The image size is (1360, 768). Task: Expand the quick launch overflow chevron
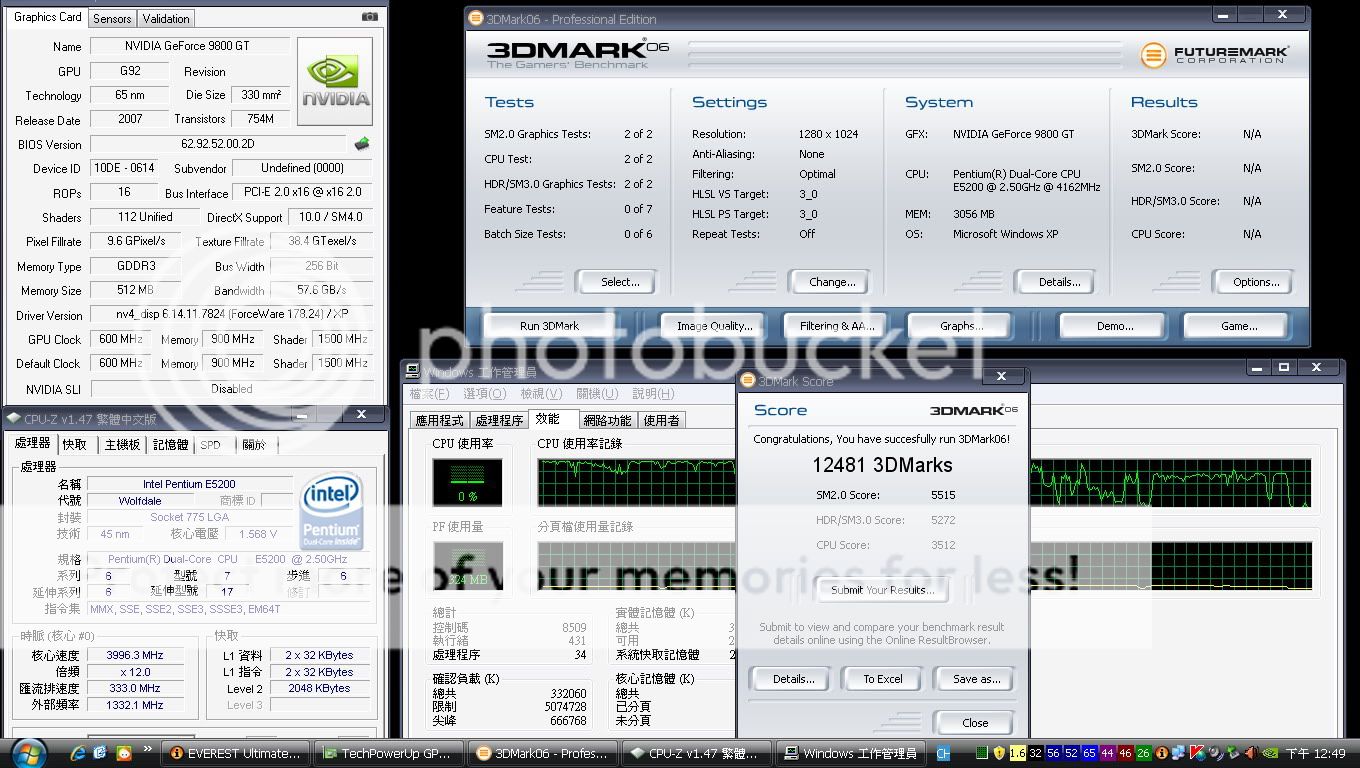click(x=149, y=749)
